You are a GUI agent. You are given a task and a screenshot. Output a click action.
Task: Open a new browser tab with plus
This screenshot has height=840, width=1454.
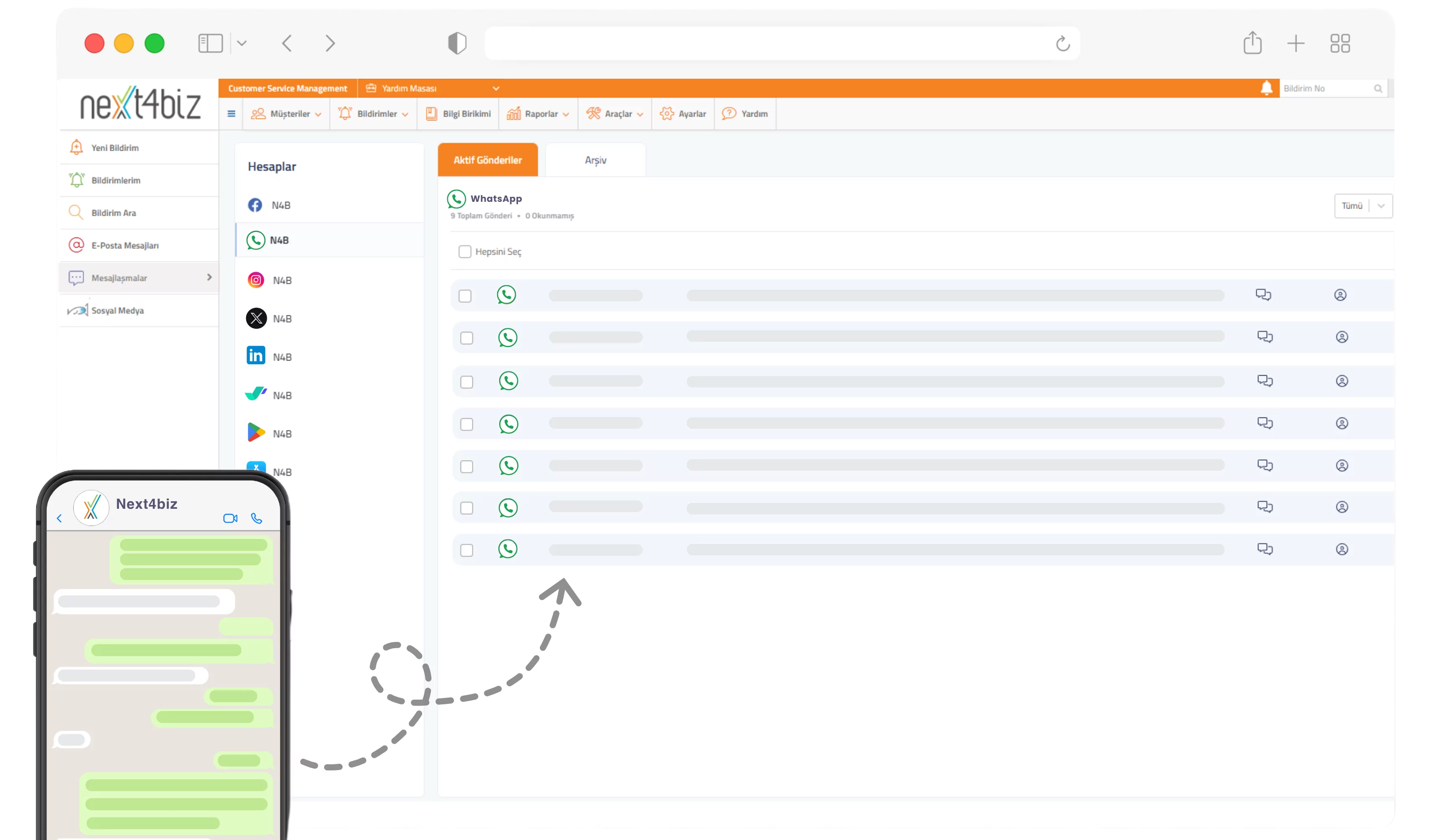tap(1295, 43)
